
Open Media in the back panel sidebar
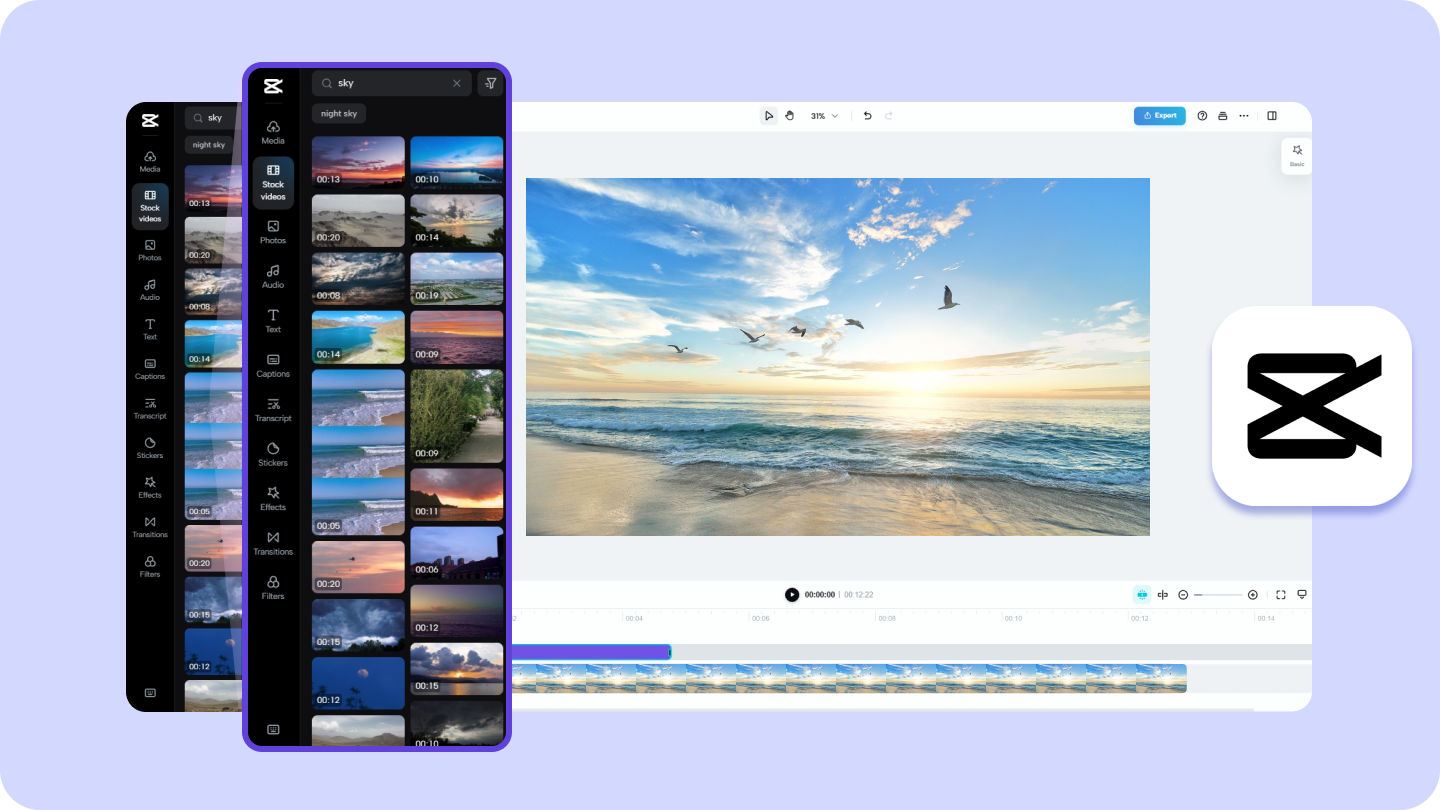150,161
